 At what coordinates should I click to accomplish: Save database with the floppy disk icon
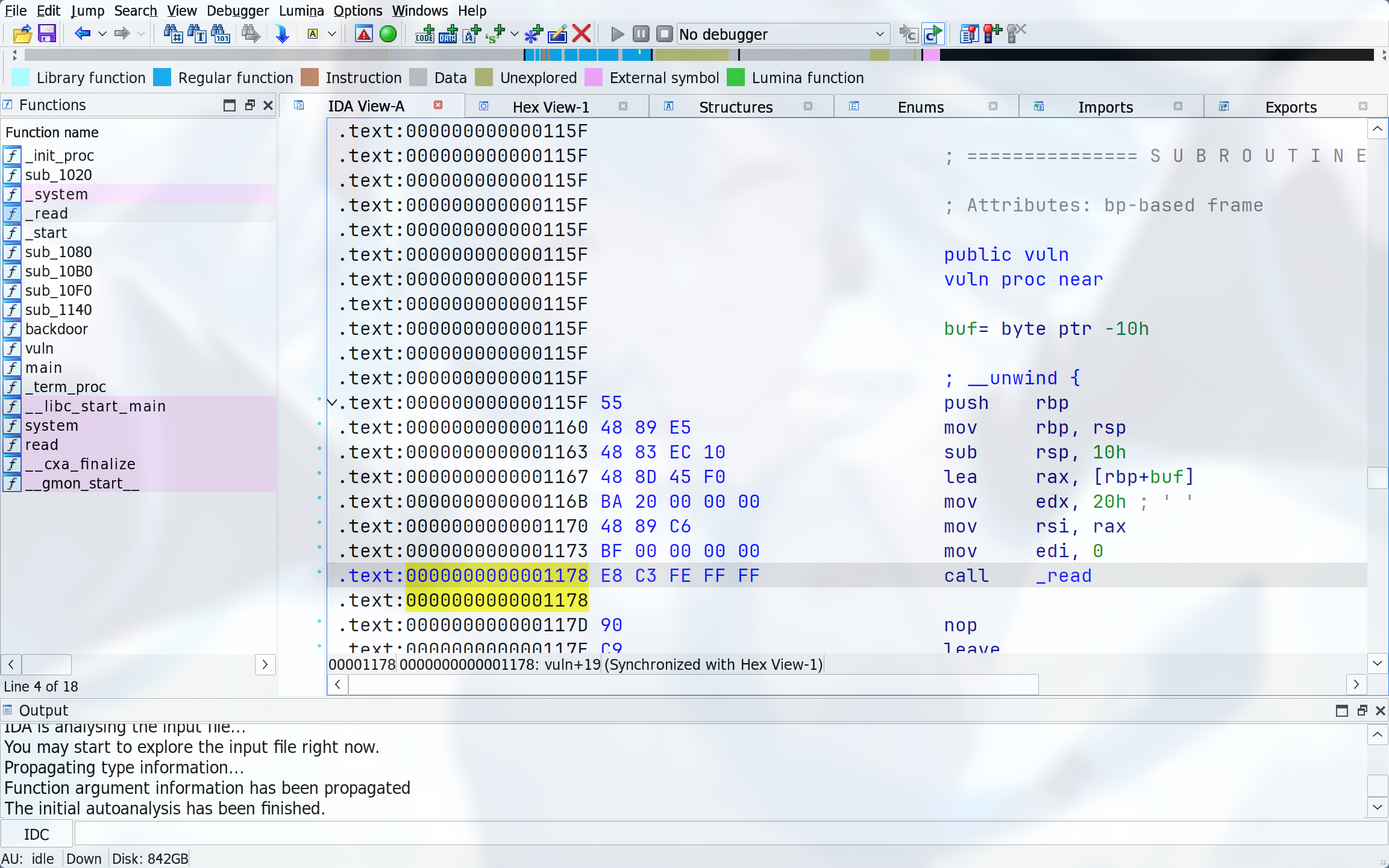(x=47, y=34)
